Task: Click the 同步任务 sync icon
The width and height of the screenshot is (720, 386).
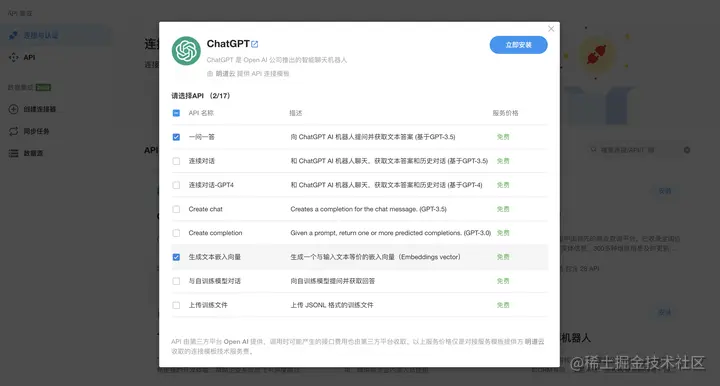Action: 13,131
